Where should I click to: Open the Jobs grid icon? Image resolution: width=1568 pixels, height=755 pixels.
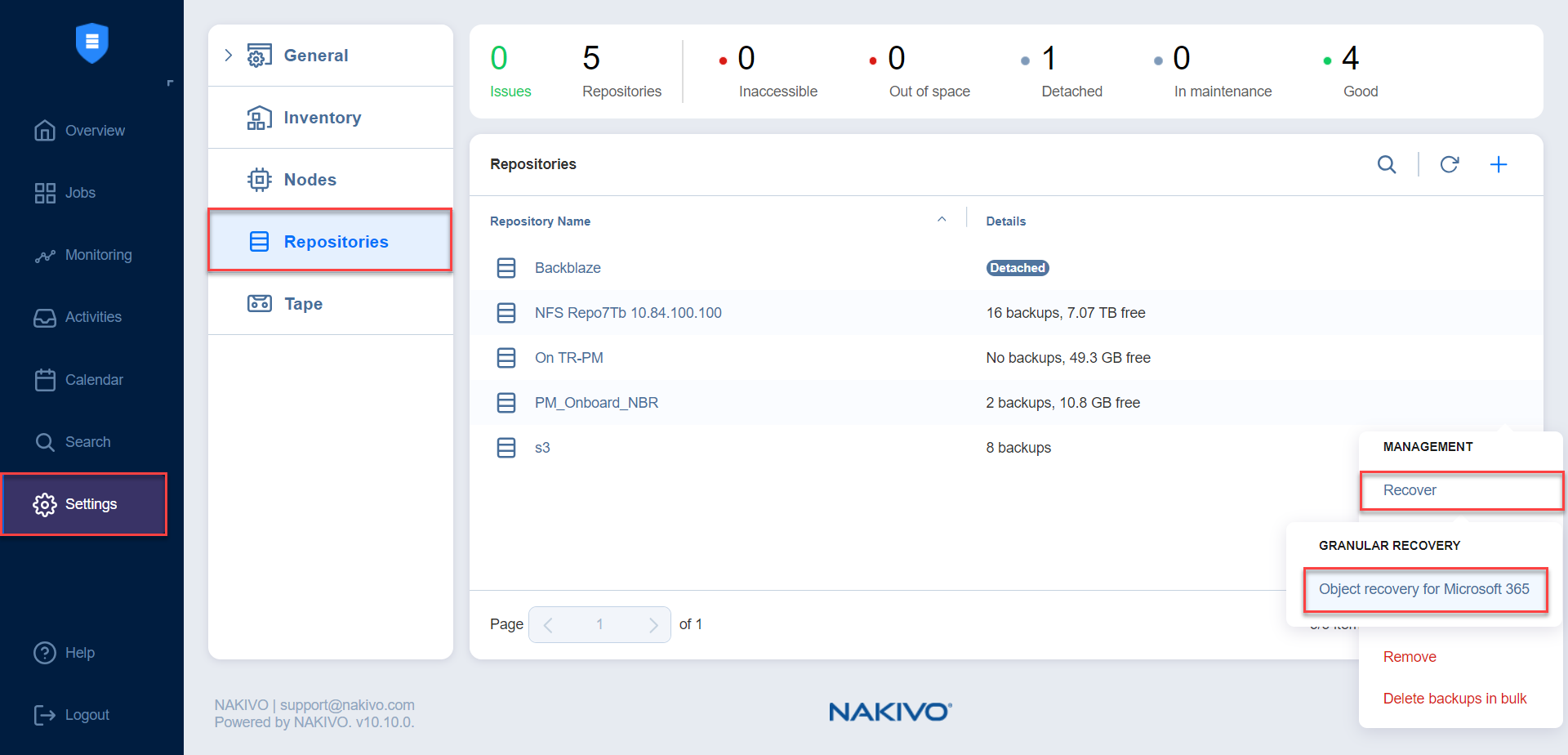[45, 193]
